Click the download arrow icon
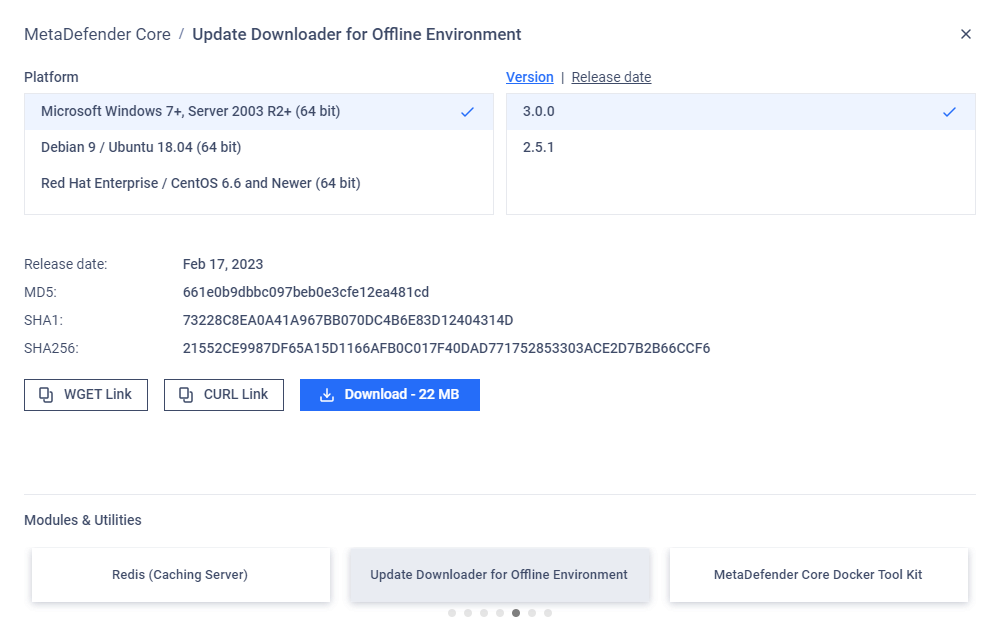 327,395
